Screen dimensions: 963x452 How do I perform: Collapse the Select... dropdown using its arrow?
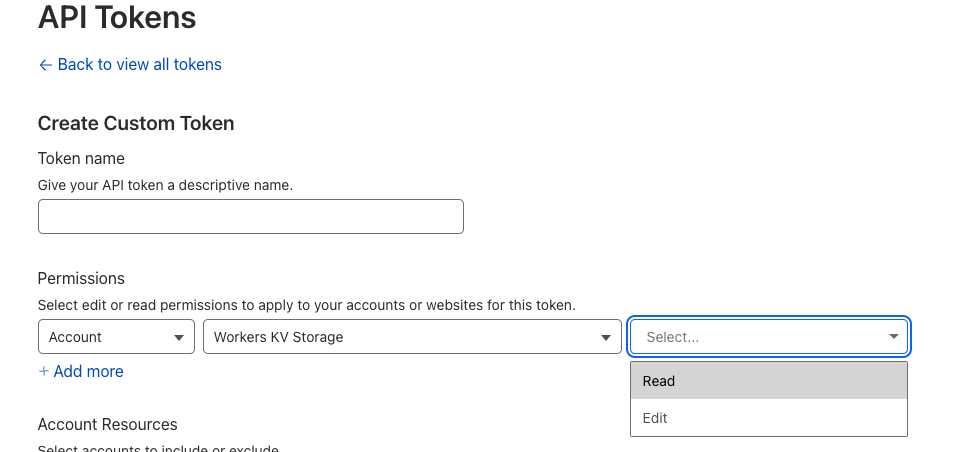(x=894, y=337)
